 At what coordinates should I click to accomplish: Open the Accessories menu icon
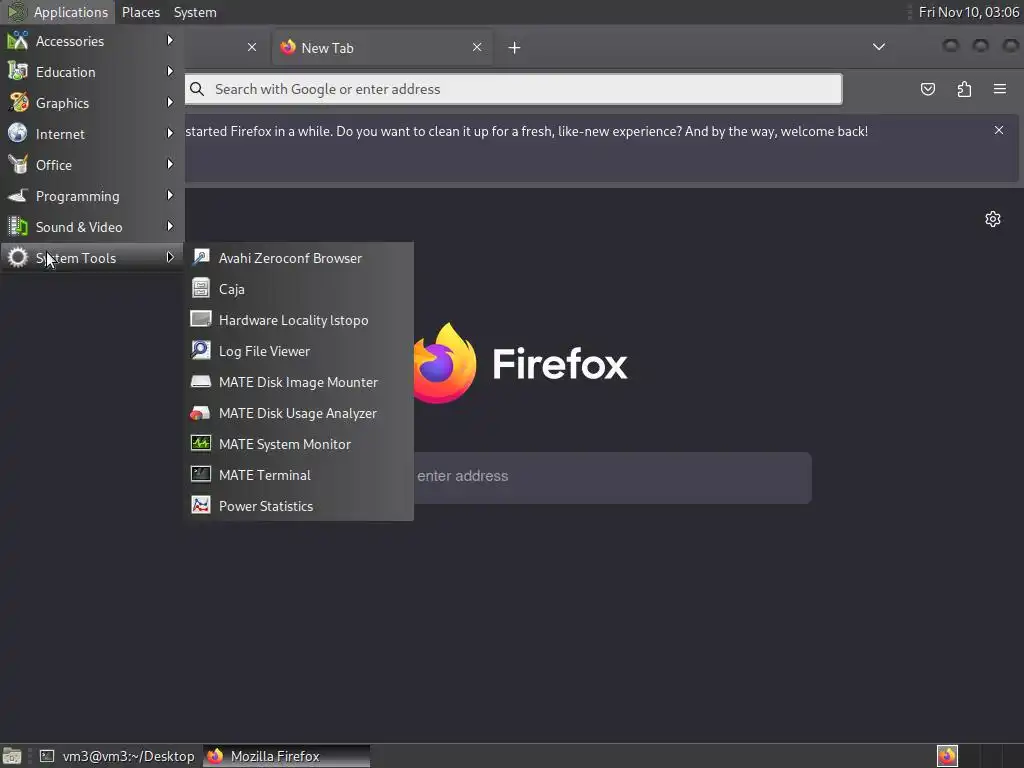[18, 41]
